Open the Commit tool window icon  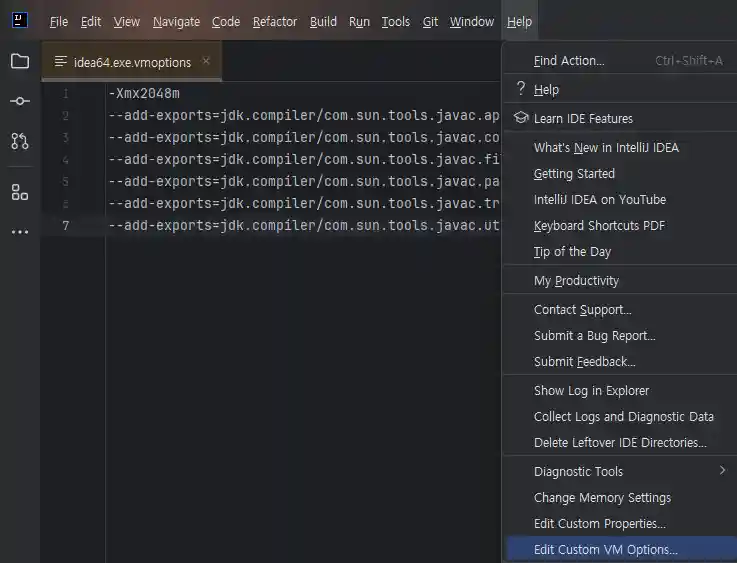(x=20, y=101)
